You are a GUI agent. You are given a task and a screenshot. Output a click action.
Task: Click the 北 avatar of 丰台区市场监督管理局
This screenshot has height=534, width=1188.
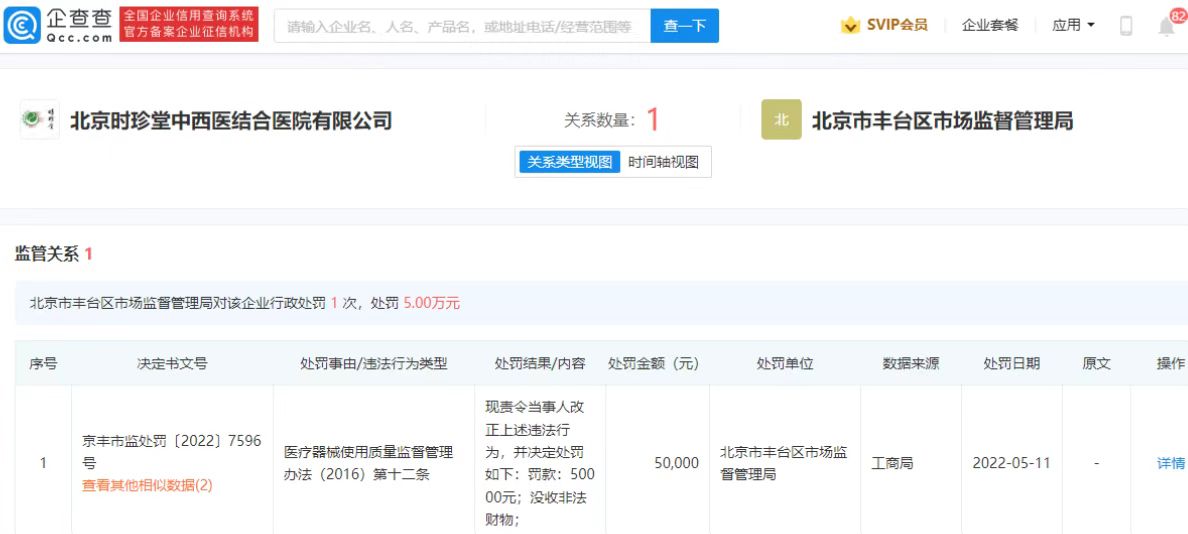tap(781, 120)
